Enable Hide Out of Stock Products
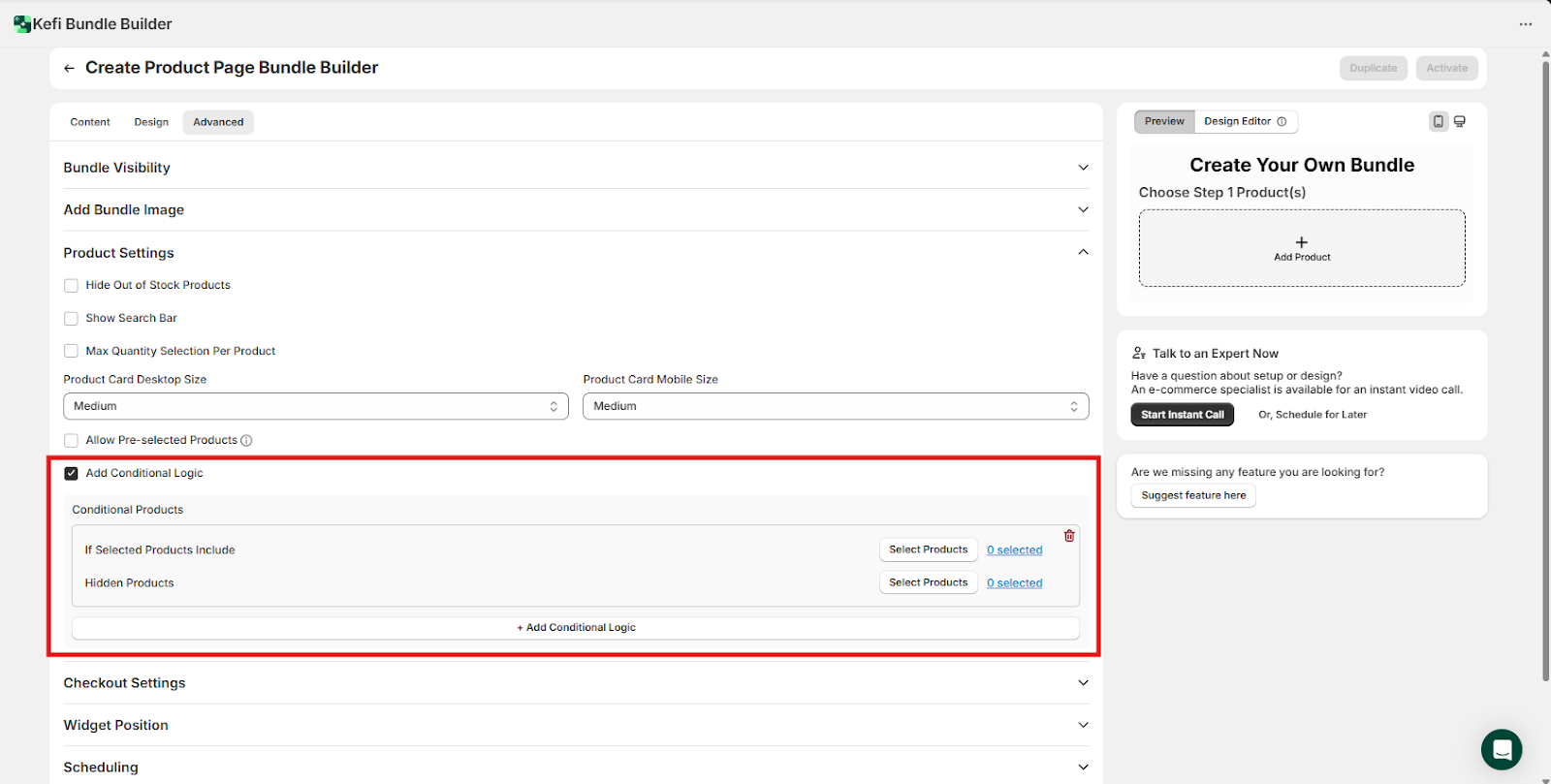 click(71, 286)
